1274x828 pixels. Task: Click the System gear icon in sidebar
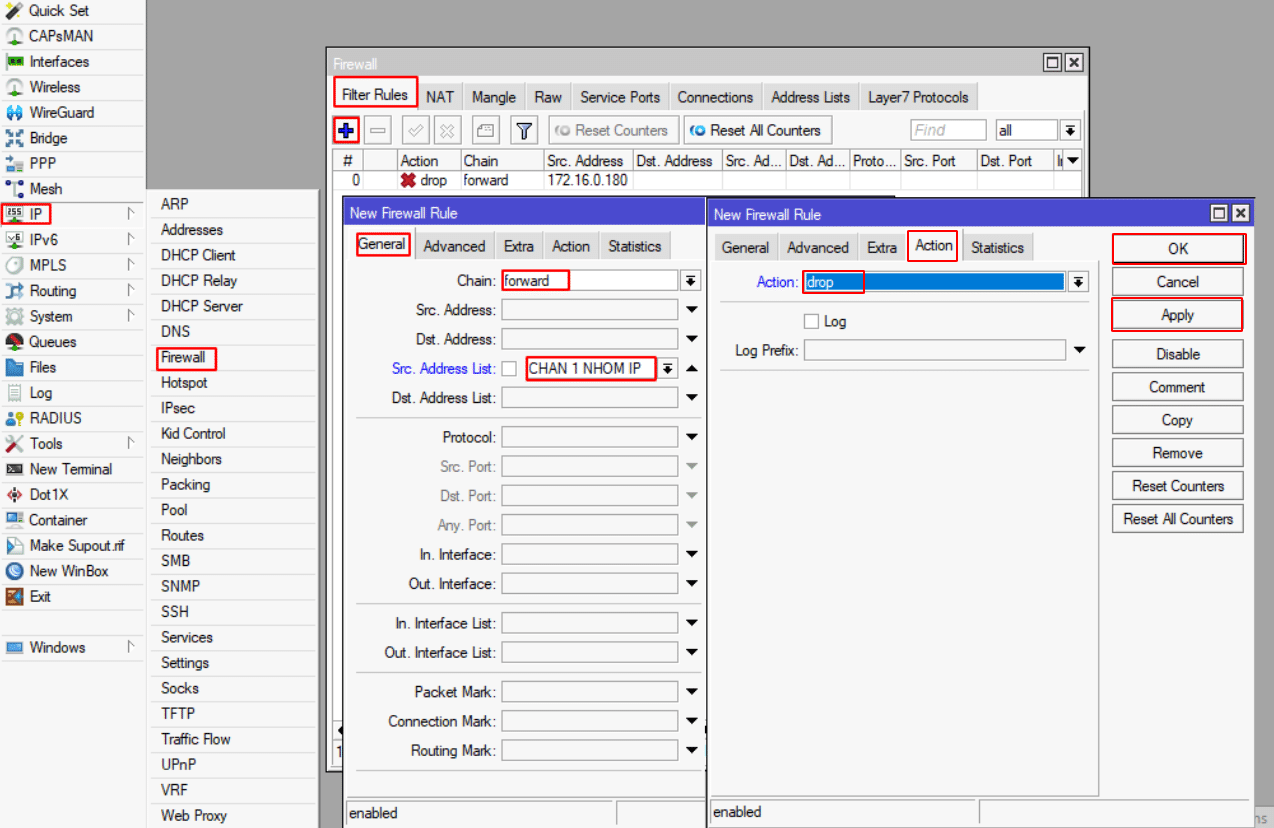(14, 316)
